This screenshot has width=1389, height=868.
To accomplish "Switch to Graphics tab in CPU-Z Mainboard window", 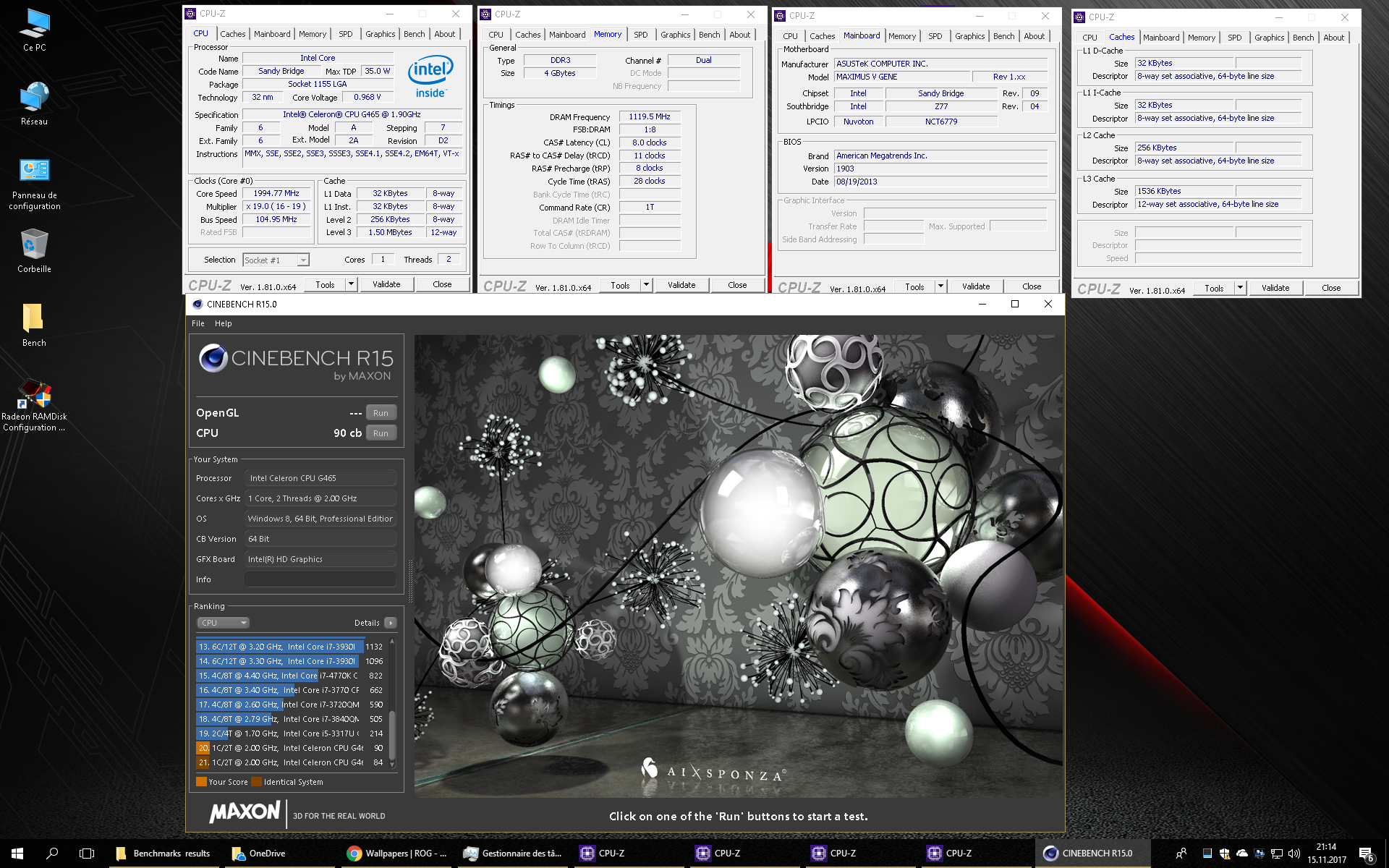I will click(970, 36).
